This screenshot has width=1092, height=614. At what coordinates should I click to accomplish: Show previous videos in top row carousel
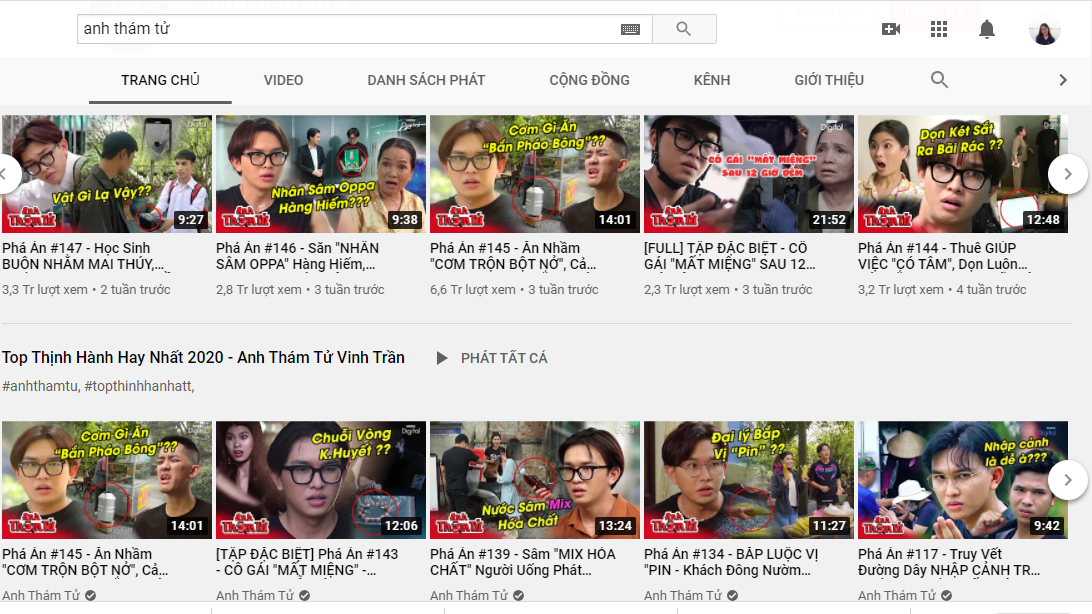tap(6, 174)
